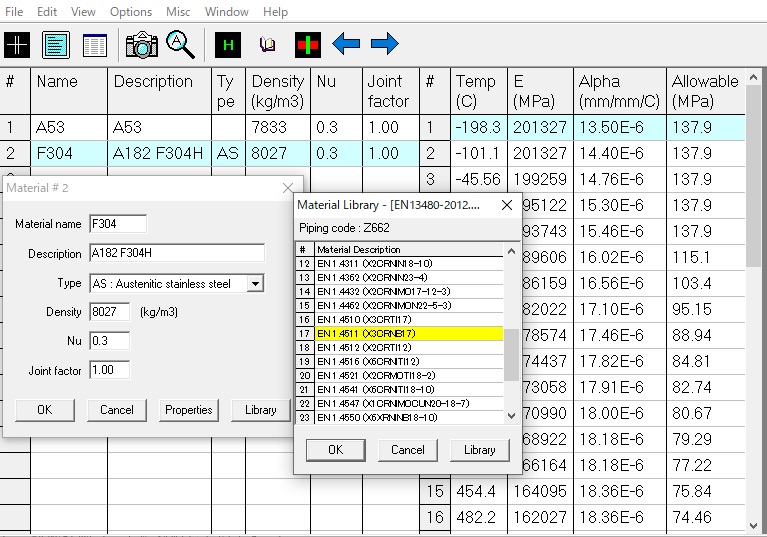Click the Density field showing 8027

coord(110,312)
